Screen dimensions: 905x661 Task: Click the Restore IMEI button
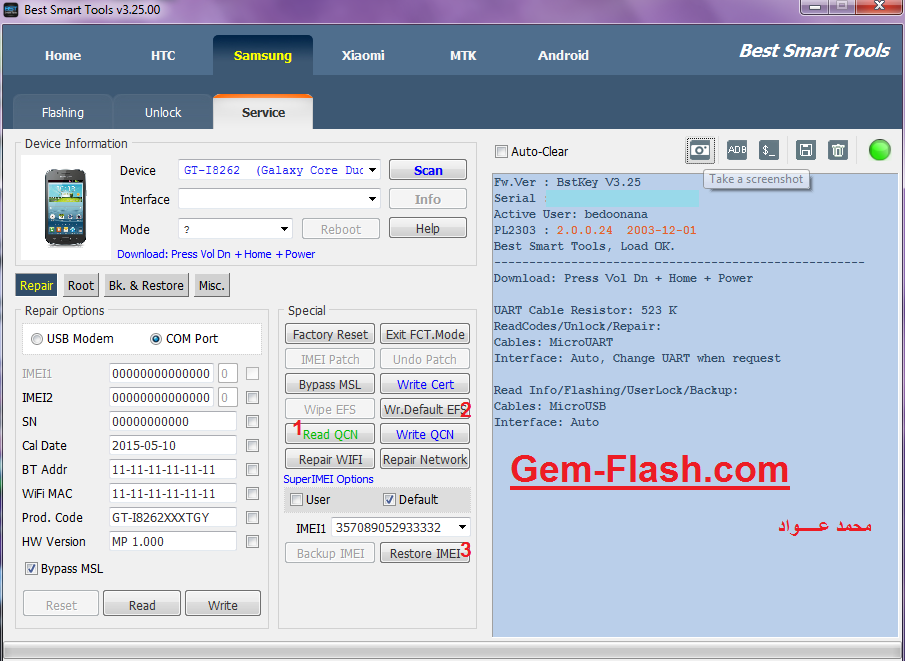tap(425, 553)
